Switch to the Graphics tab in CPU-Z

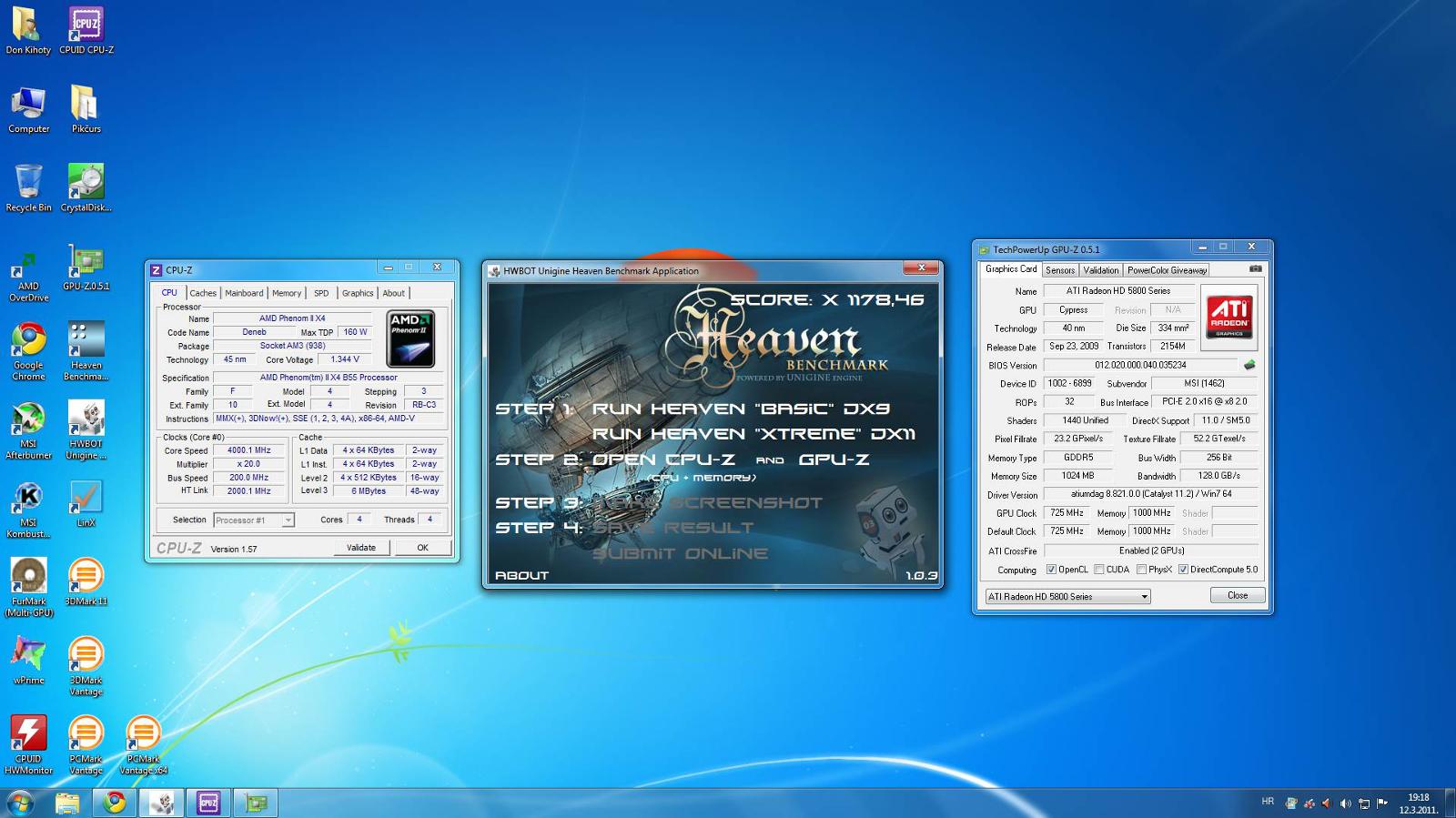358,293
